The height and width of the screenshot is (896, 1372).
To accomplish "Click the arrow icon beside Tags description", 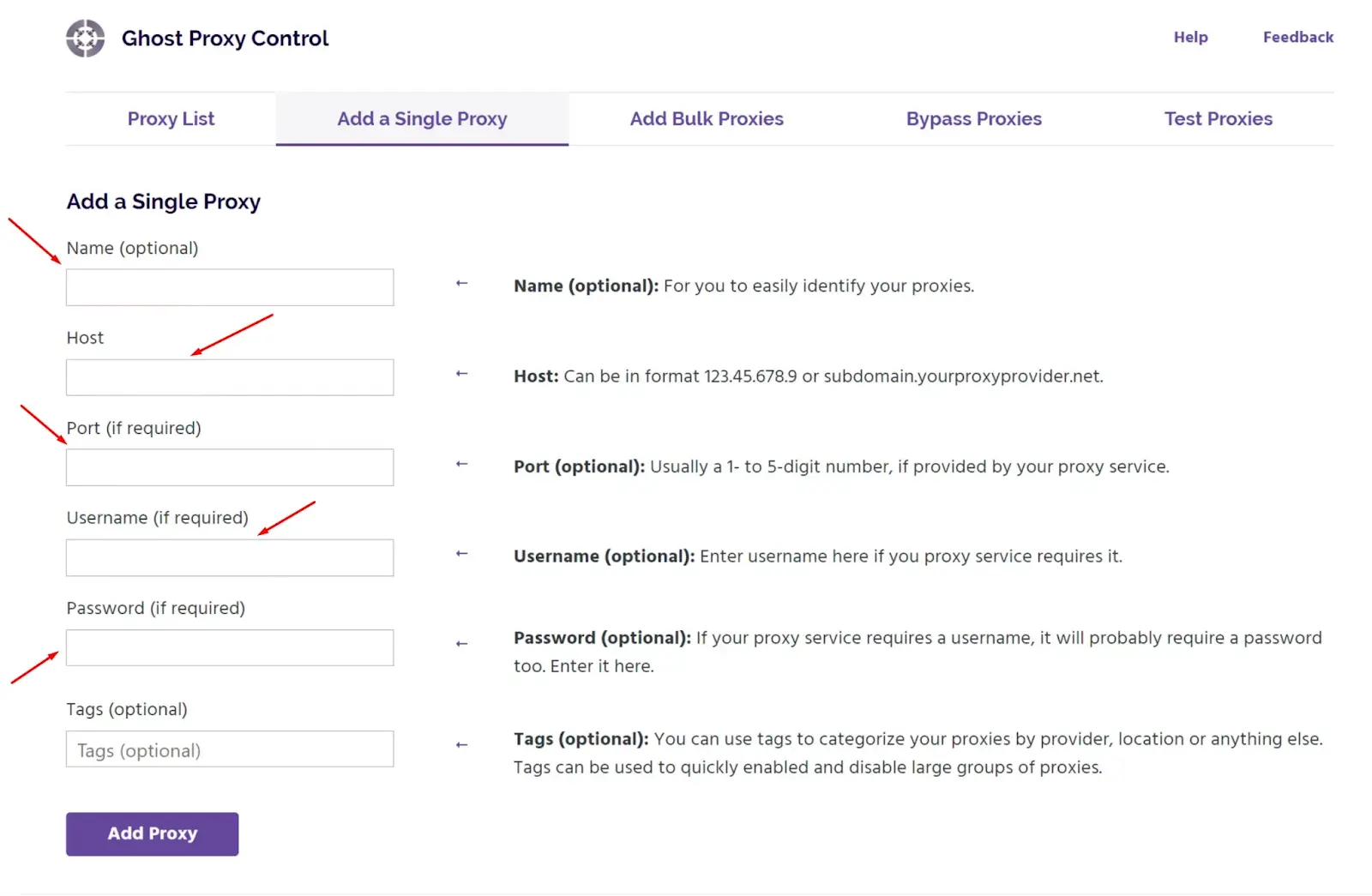I will click(x=461, y=745).
